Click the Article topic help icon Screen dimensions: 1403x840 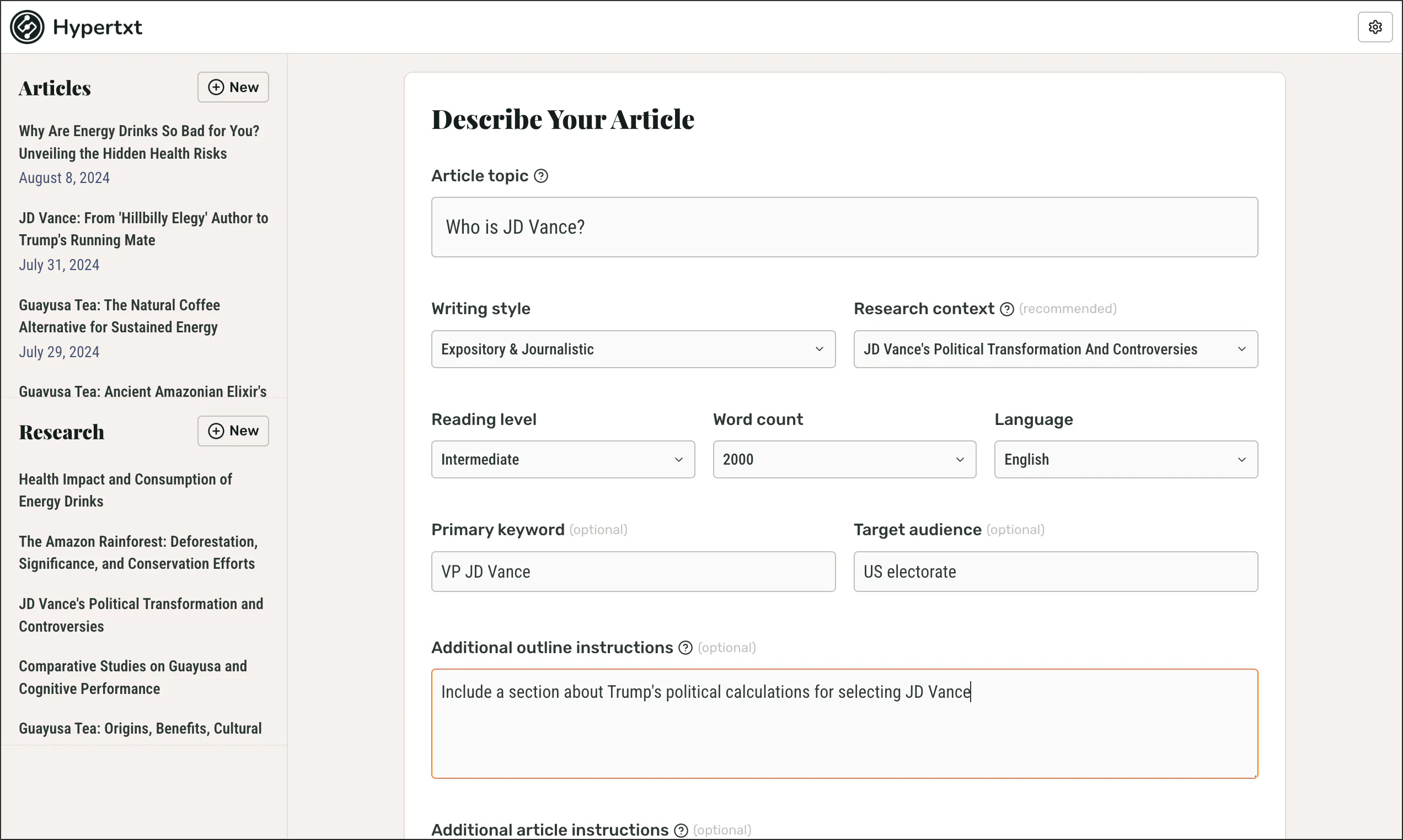pos(540,176)
